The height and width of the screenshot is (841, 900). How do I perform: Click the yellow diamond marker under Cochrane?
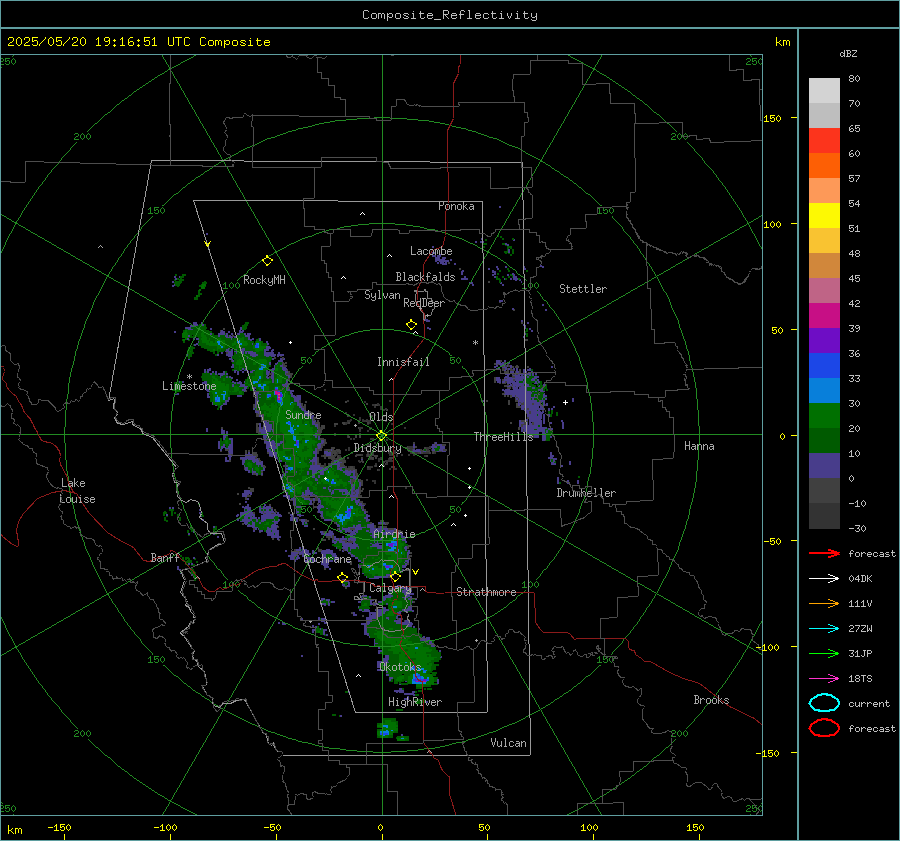343,577
